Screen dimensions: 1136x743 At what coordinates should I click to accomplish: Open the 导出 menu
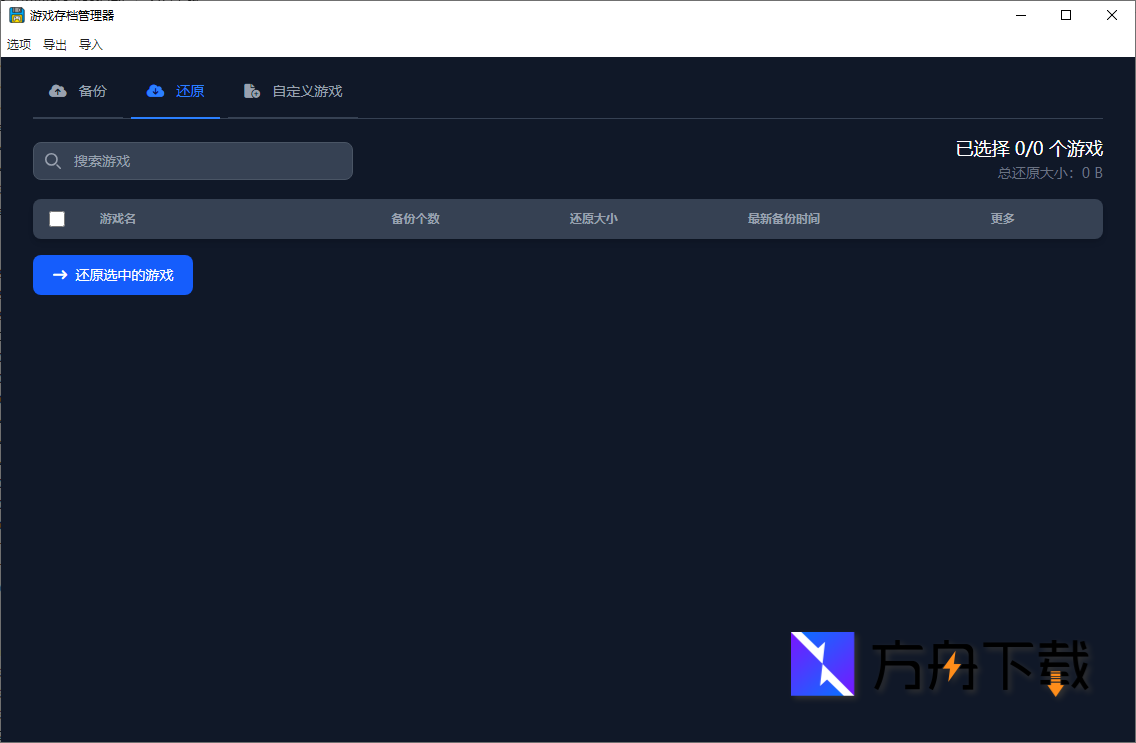54,44
